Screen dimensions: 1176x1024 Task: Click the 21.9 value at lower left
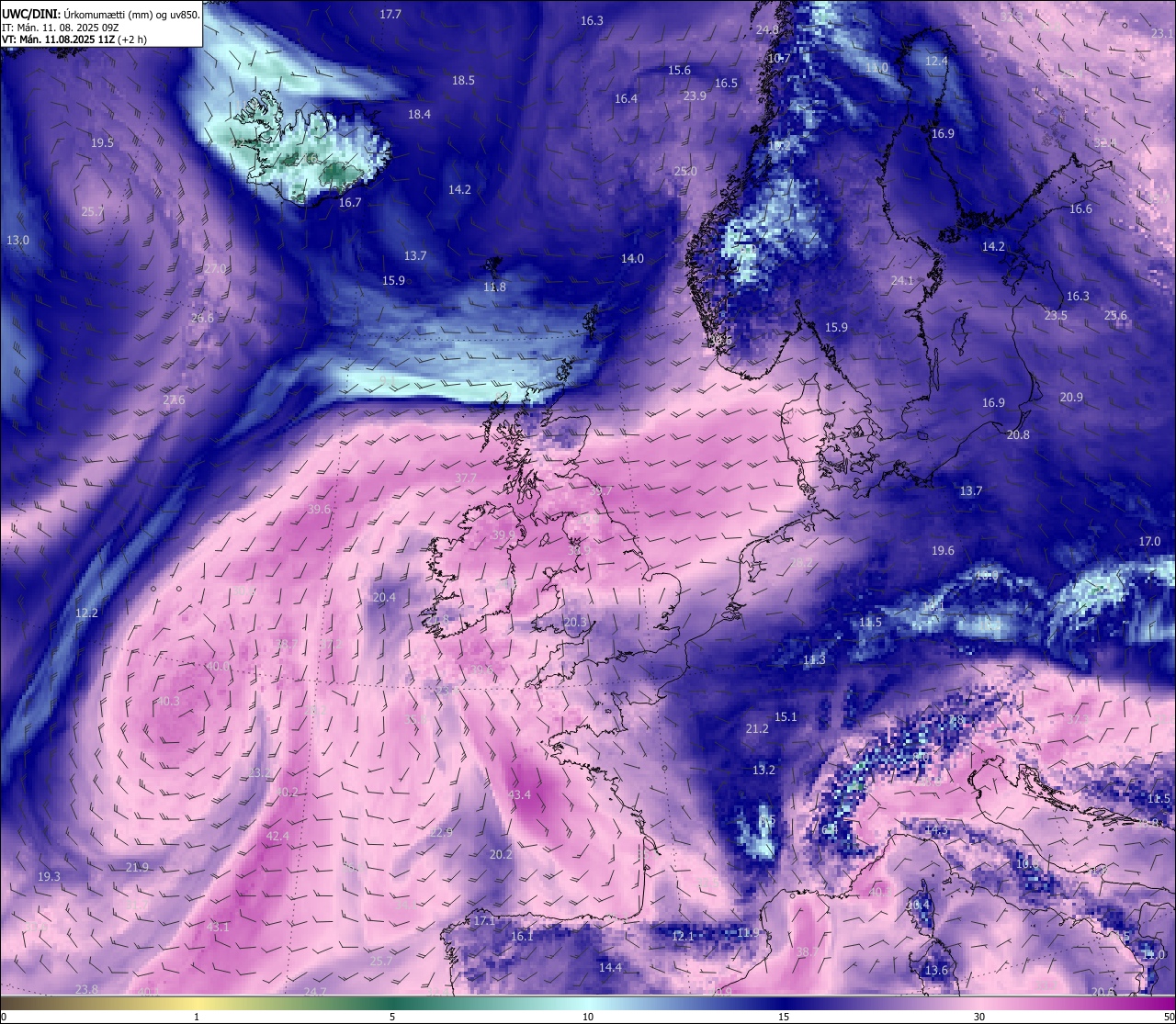pos(137,867)
